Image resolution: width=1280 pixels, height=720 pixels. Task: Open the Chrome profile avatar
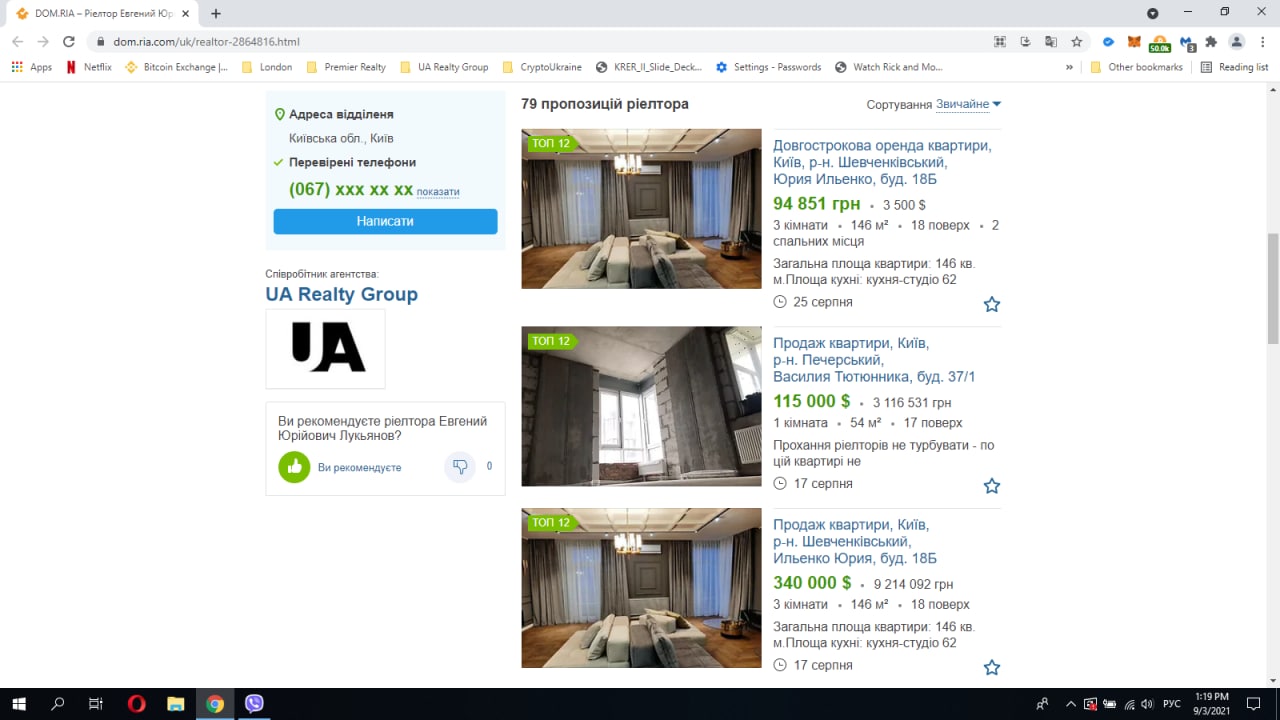[x=1237, y=41]
